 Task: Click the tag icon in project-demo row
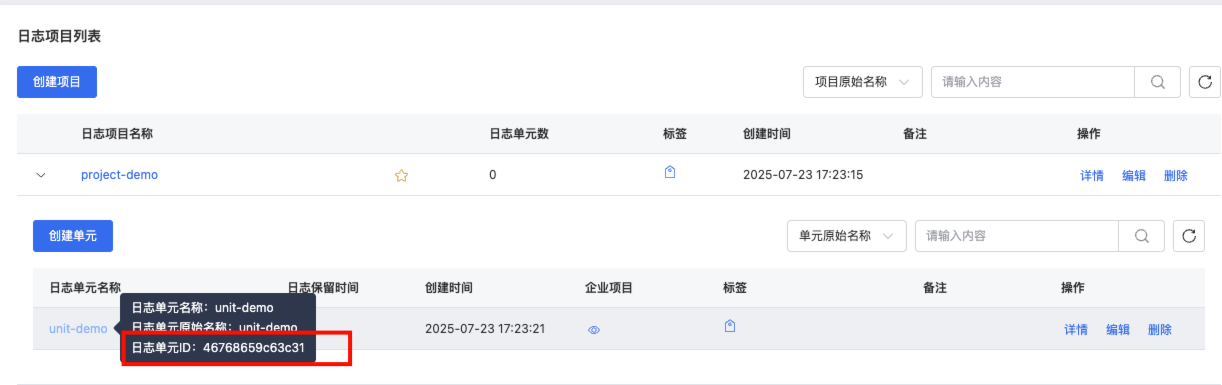point(670,173)
